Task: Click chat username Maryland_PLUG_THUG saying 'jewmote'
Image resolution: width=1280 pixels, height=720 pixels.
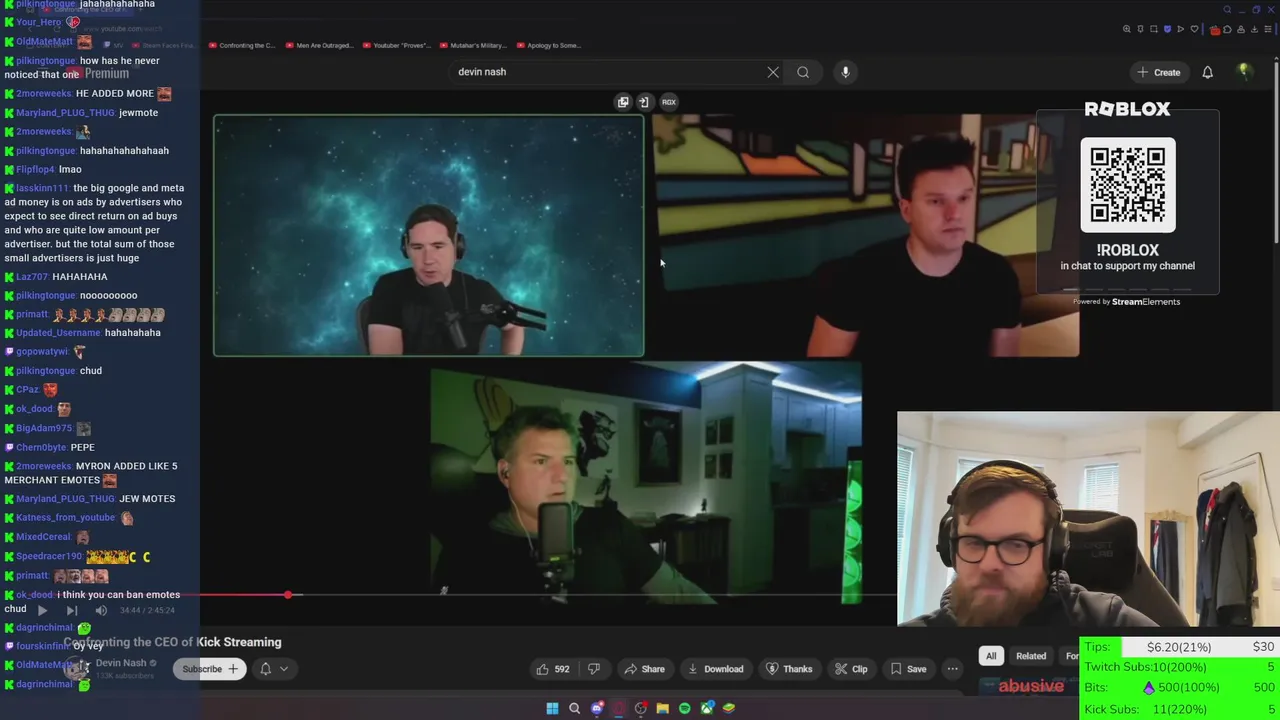Action: pyautogui.click(x=65, y=113)
